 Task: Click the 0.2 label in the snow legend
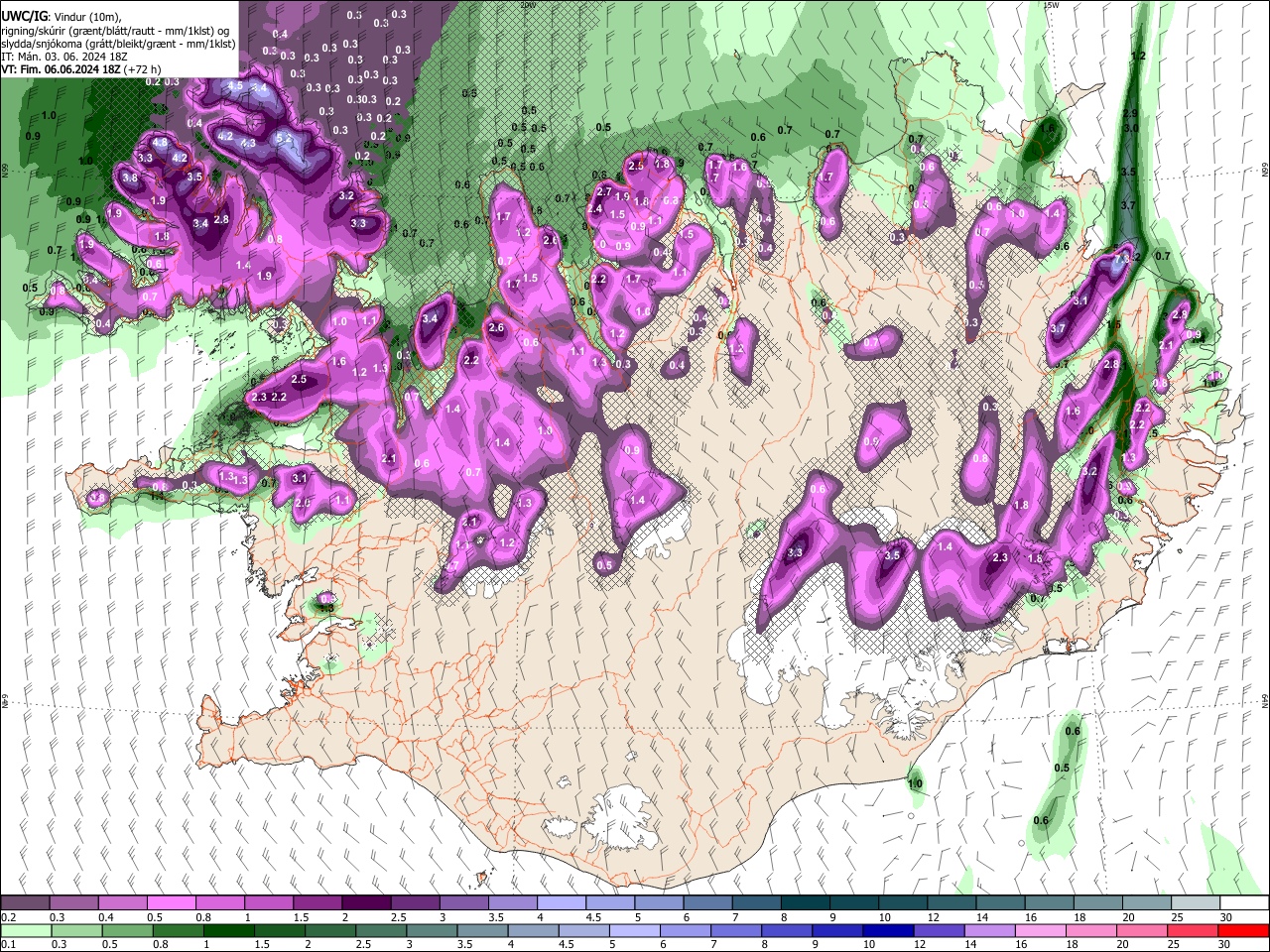point(8,917)
